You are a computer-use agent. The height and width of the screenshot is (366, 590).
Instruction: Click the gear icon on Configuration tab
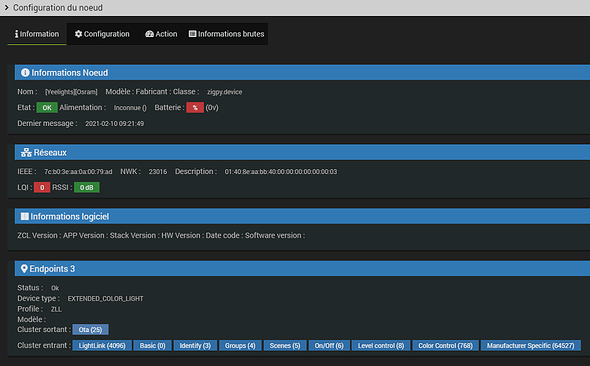point(78,34)
